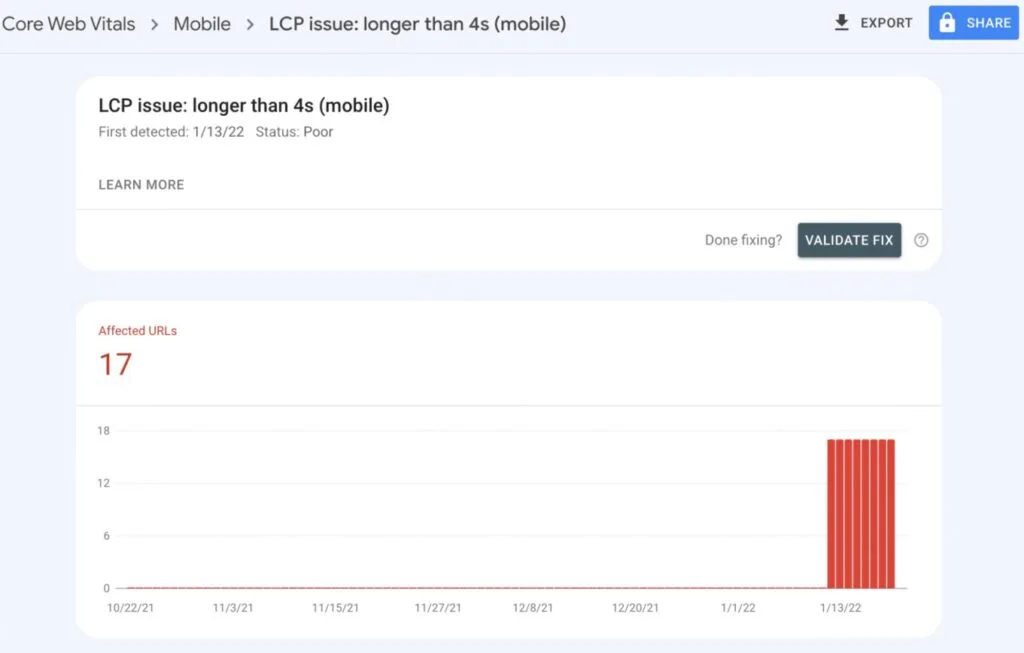This screenshot has width=1024, height=653.
Task: Open the help tooltip next to Validate Fix
Action: [x=921, y=240]
